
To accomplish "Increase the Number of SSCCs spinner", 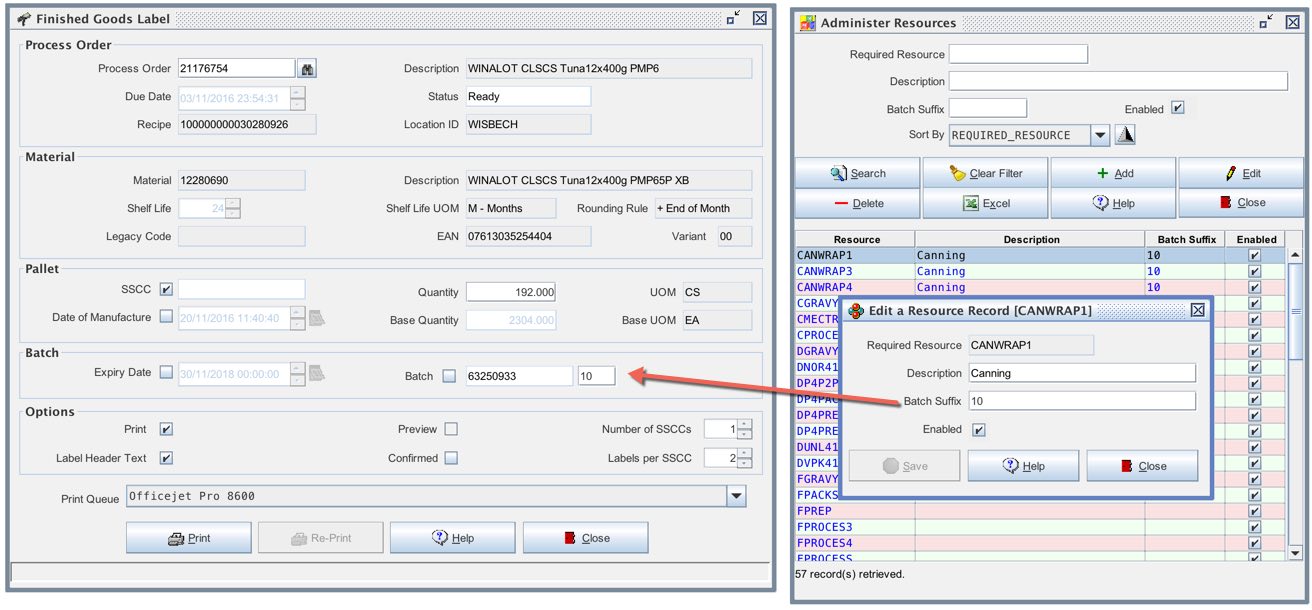I will pos(745,424).
